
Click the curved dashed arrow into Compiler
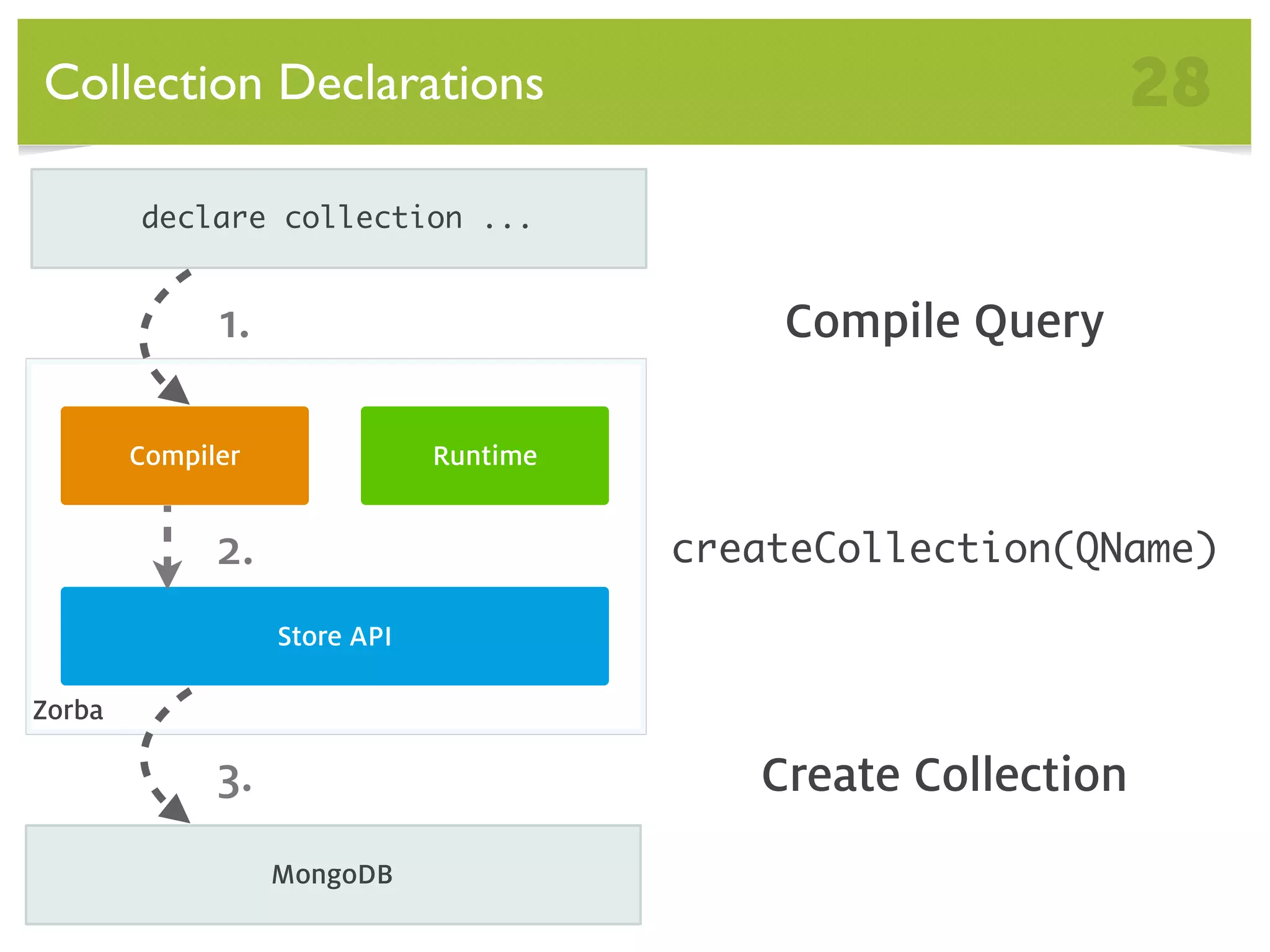pyautogui.click(x=146, y=322)
